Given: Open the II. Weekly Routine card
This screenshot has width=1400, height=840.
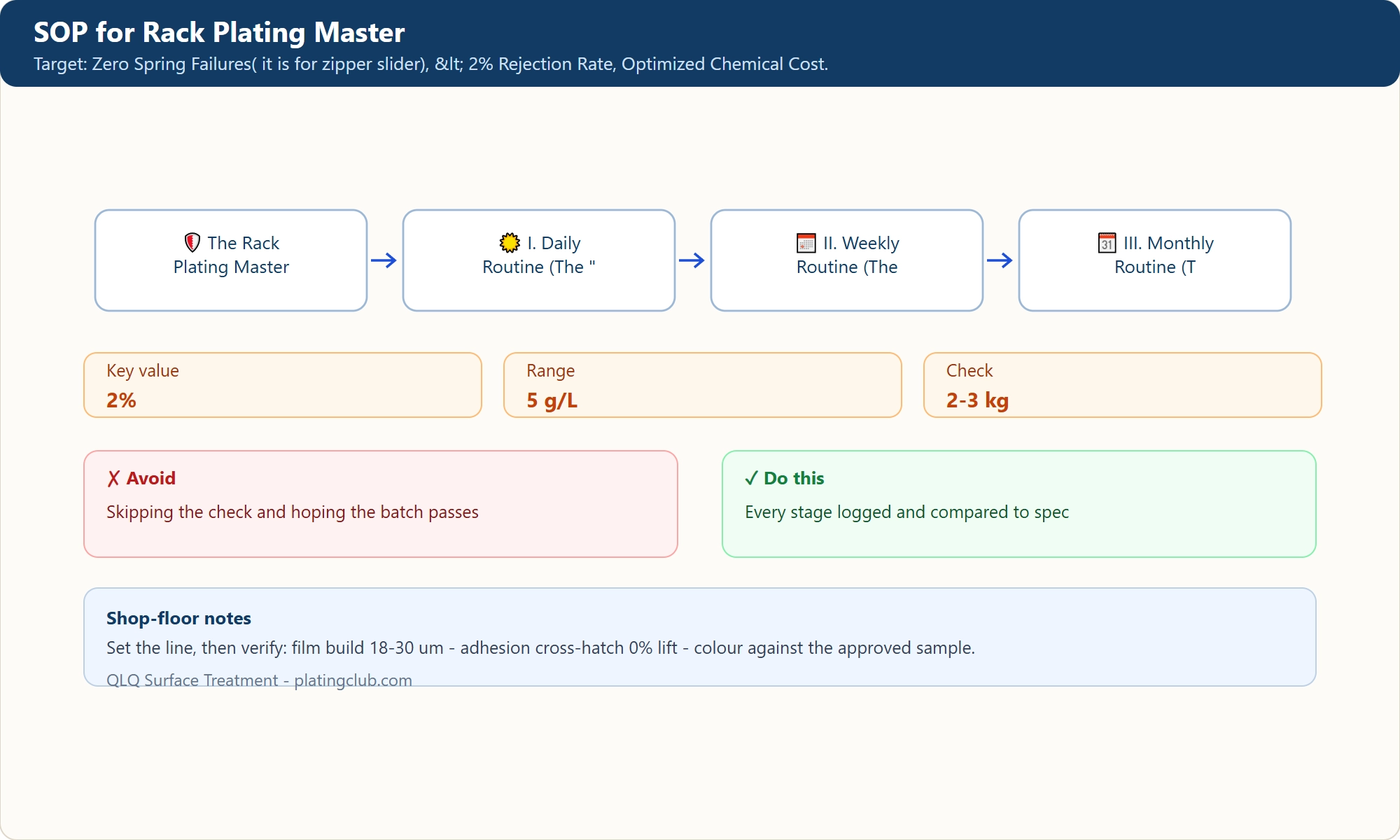Looking at the screenshot, I should 847,260.
